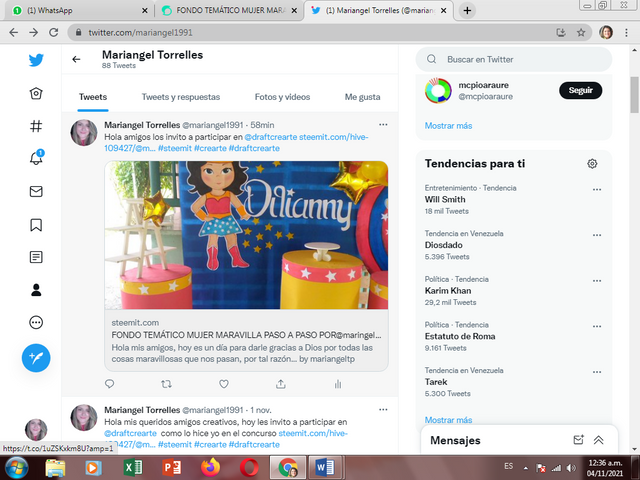
Task: Open steemit.com link card caption
Action: pos(246,340)
